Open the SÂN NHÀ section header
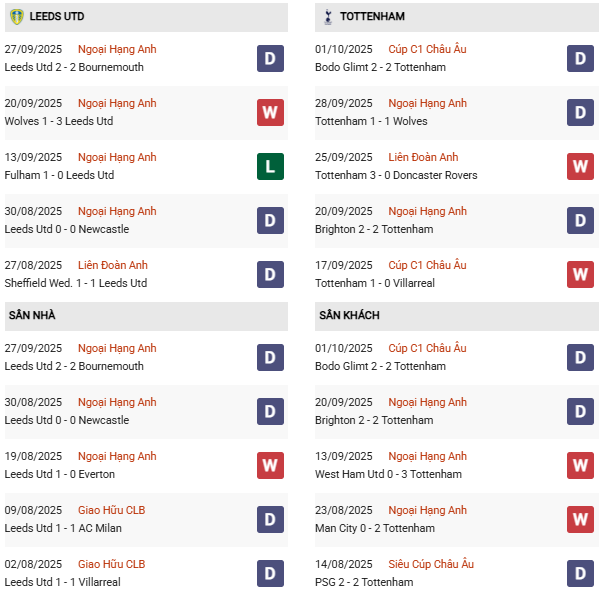 point(32,316)
